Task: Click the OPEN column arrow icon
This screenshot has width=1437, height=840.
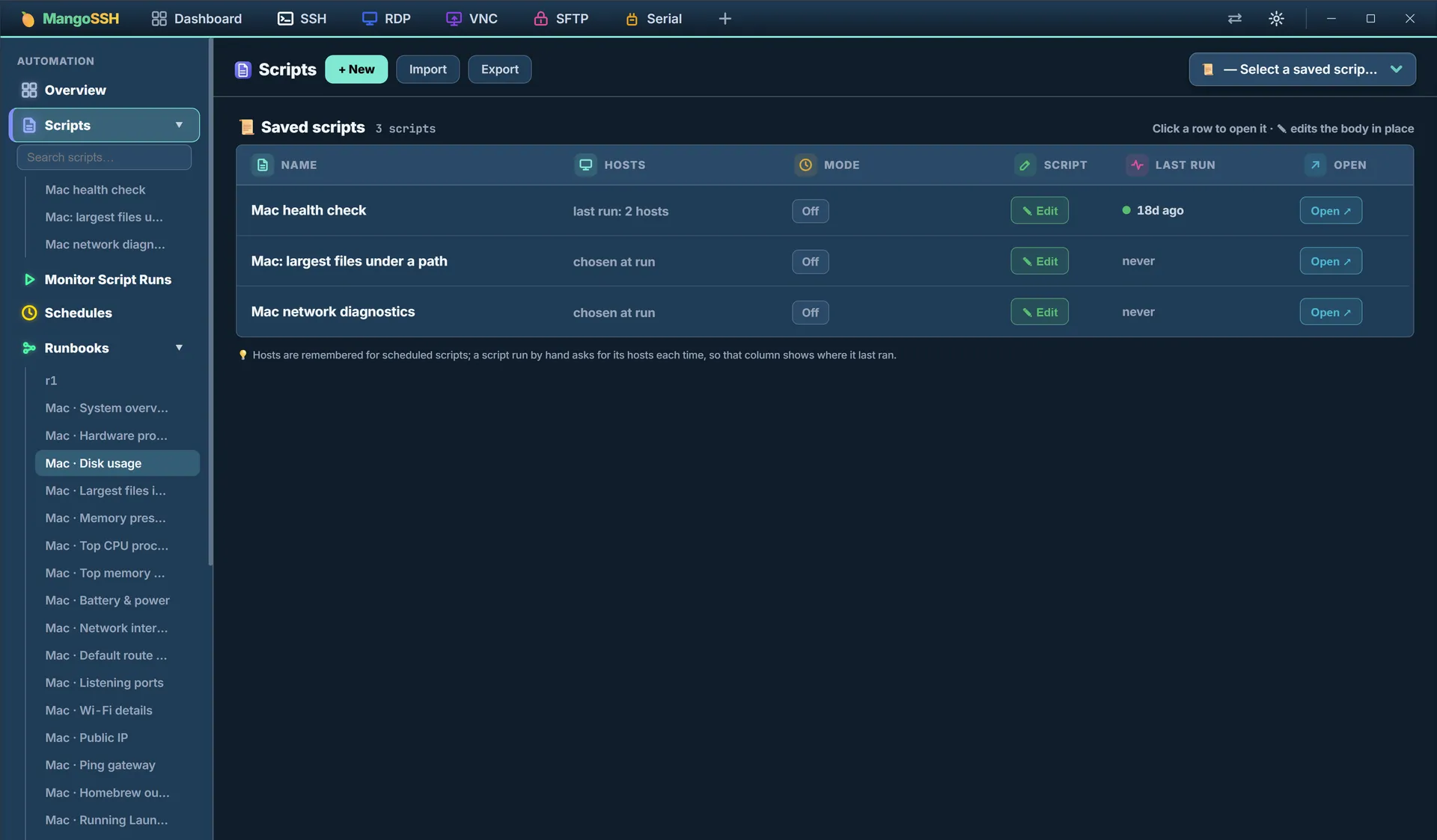Action: pyautogui.click(x=1315, y=165)
